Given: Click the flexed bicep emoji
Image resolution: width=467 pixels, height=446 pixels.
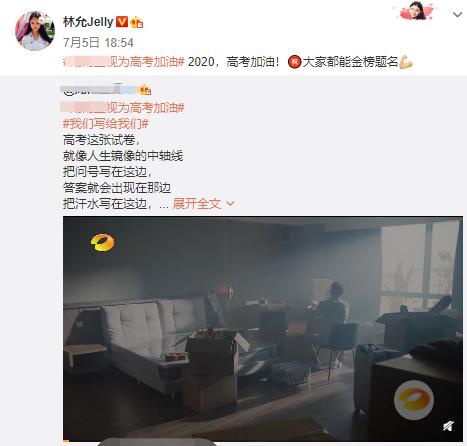Looking at the screenshot, I should pyautogui.click(x=406, y=62).
